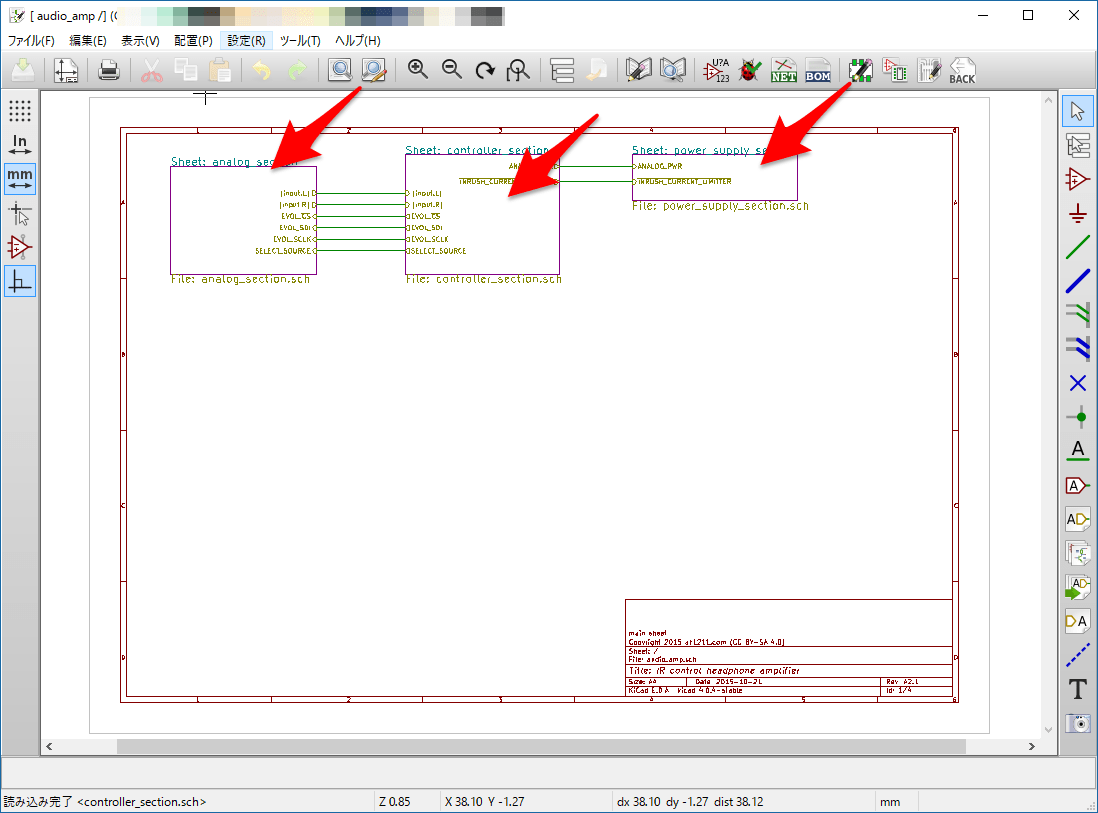Viewport: 1098px width, 813px height.
Task: Select the net label tool
Action: coord(1078,451)
